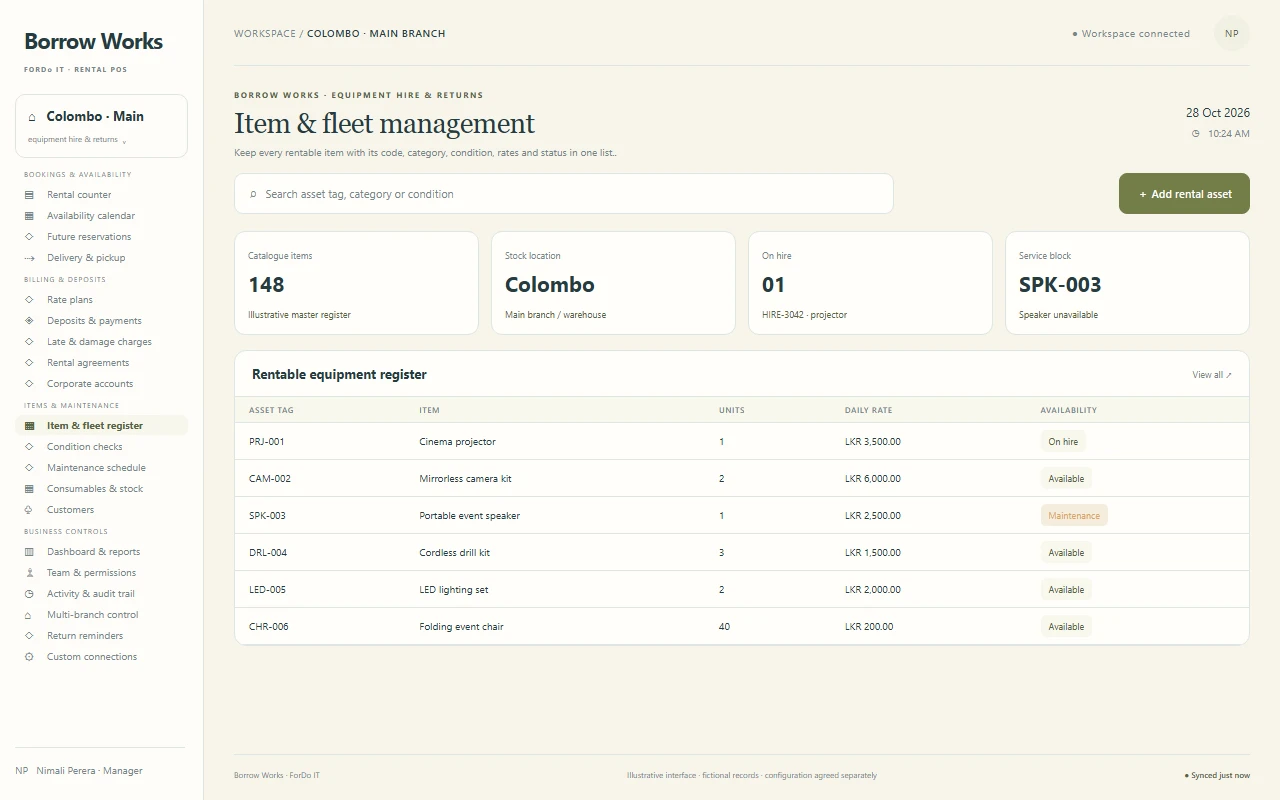This screenshot has width=1280, height=800.
Task: Click the Deposits & payments icon
Action: tap(29, 321)
